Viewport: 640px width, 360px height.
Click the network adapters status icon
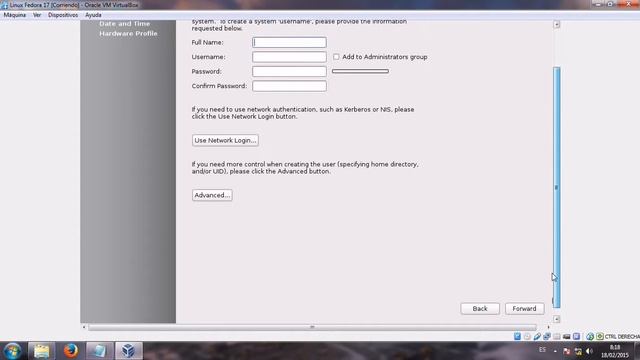point(547,336)
